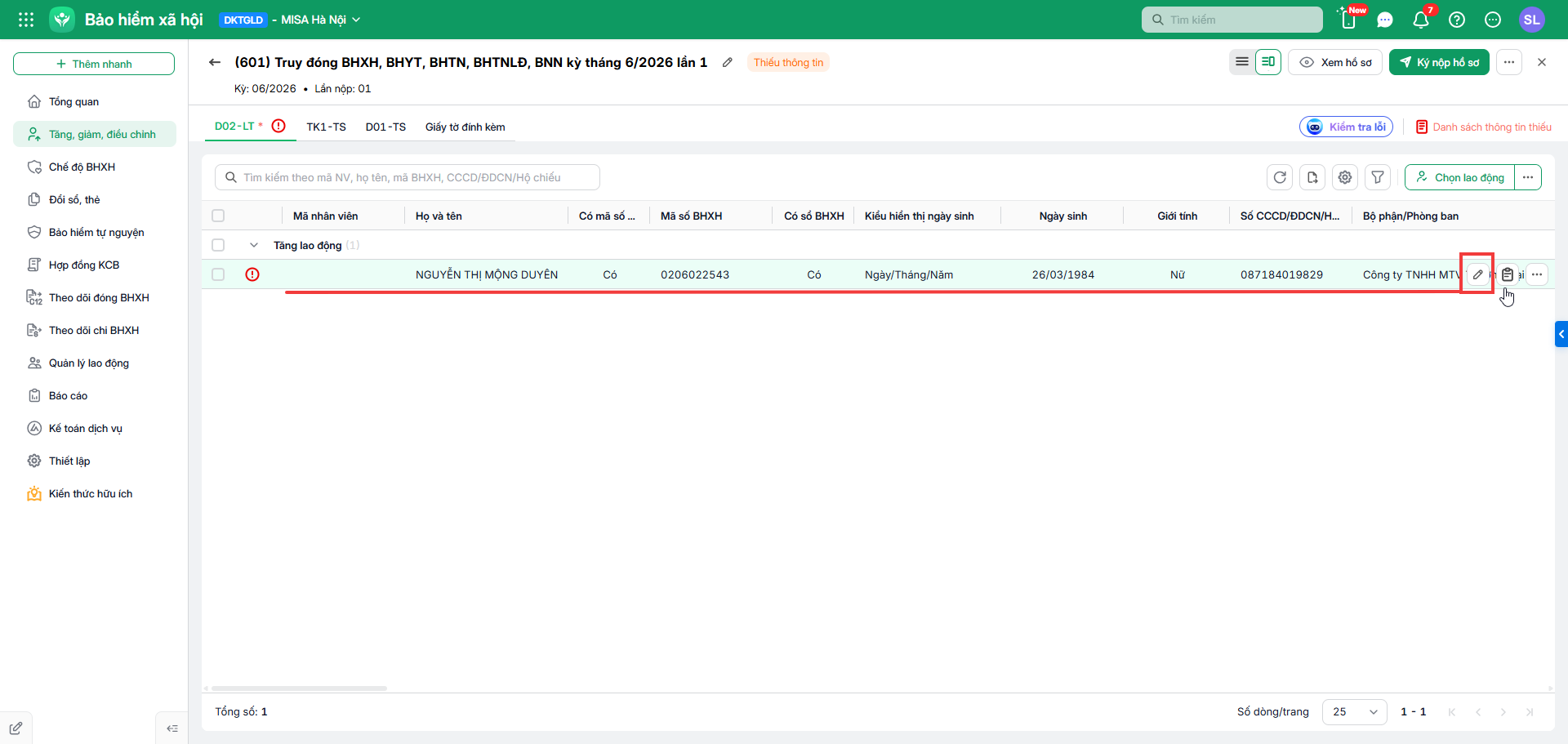Image resolution: width=1568 pixels, height=744 pixels.
Task: Tick the Tăng lao động group checkbox
Action: pos(218,245)
